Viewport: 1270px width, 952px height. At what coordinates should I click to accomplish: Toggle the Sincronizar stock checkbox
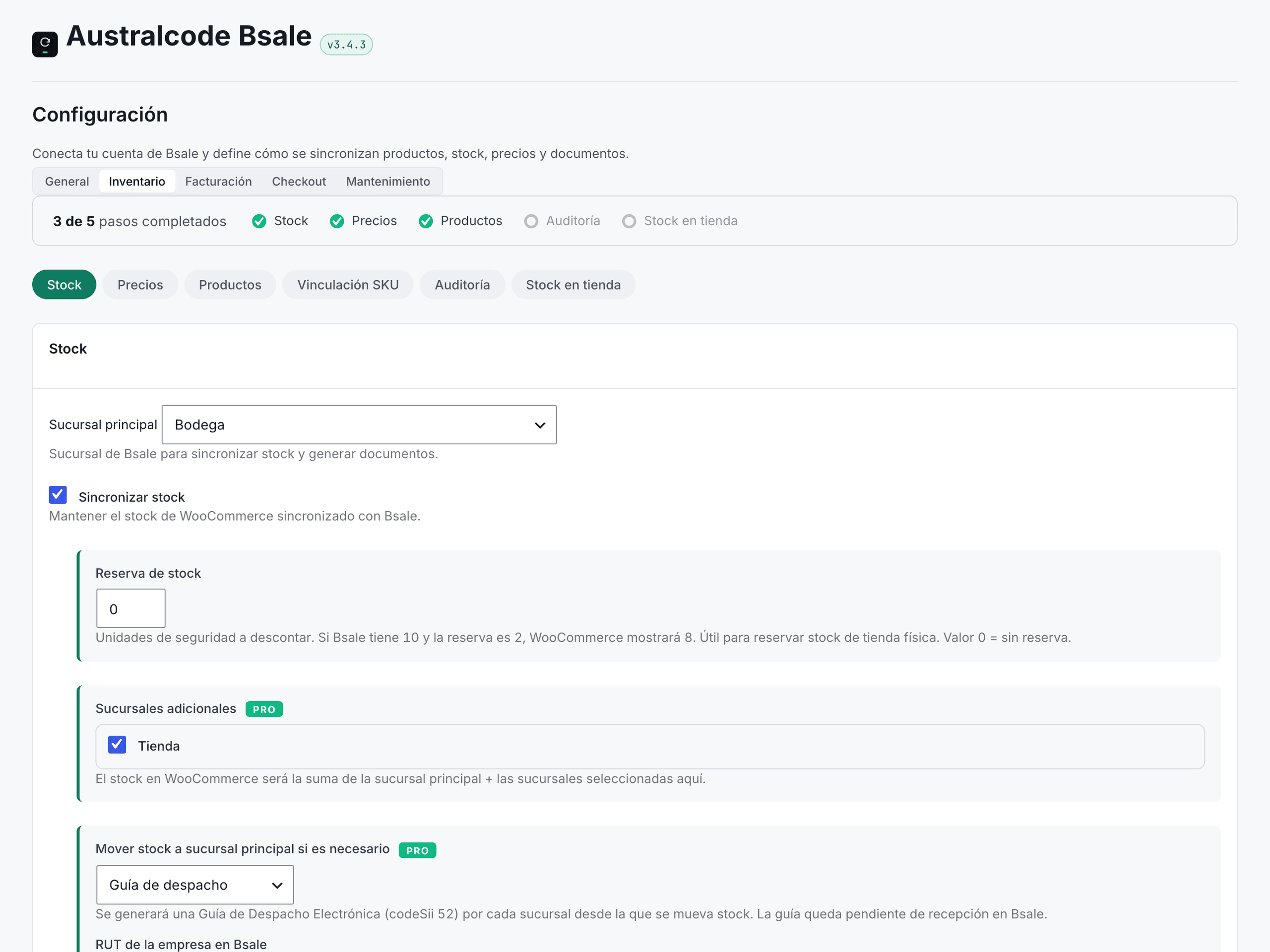click(x=58, y=495)
